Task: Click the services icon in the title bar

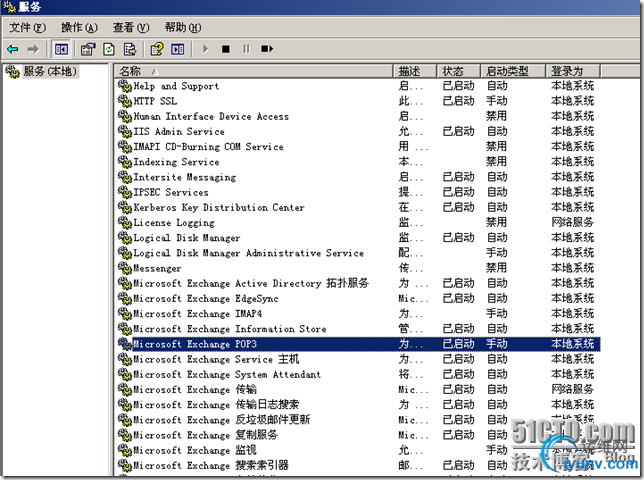Action: (x=9, y=7)
